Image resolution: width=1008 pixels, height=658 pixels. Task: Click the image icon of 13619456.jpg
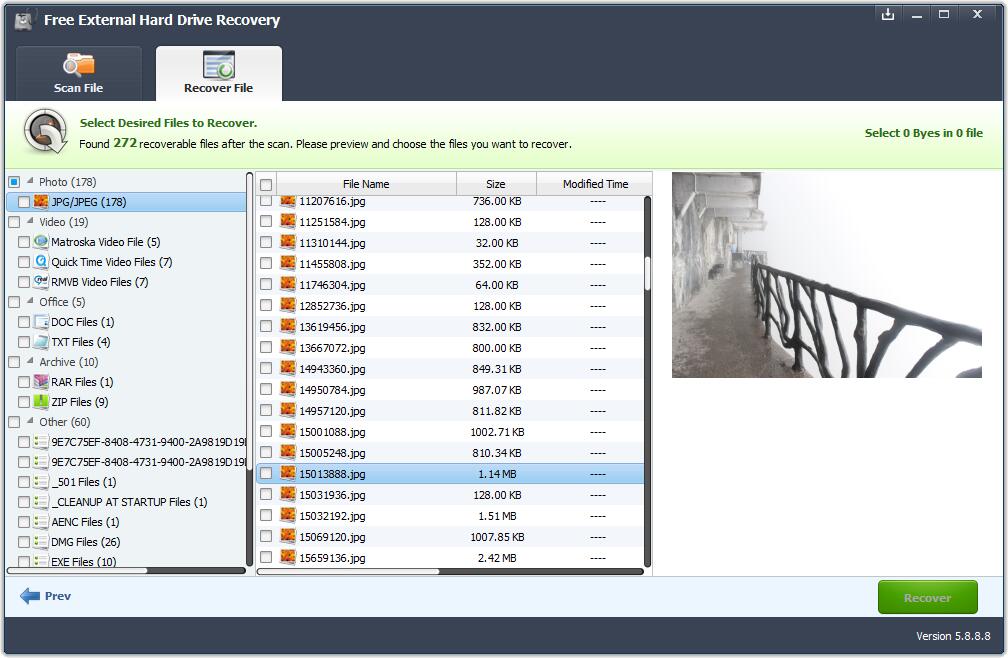tap(287, 326)
